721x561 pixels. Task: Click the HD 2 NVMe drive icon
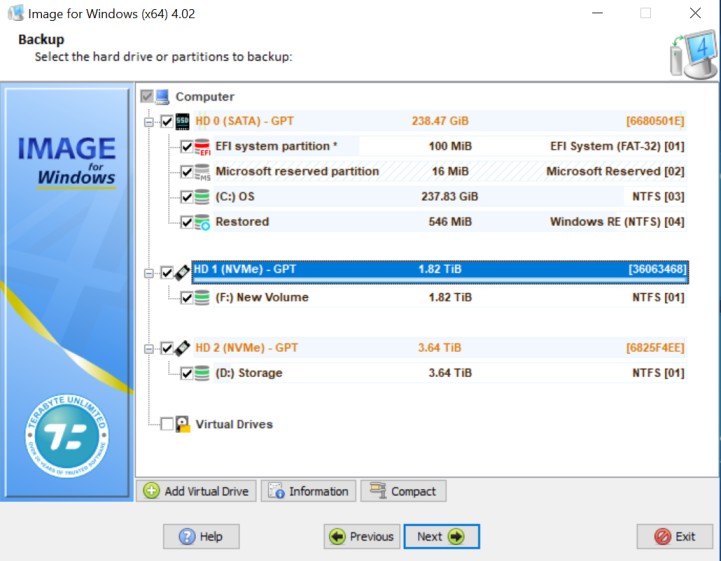coord(183,348)
